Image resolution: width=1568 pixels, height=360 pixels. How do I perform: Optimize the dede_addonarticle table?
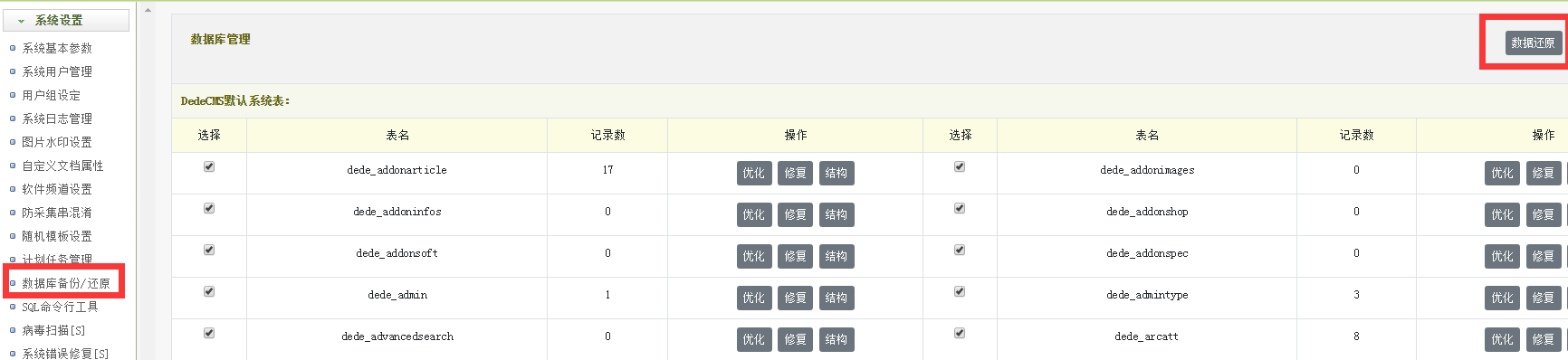754,173
